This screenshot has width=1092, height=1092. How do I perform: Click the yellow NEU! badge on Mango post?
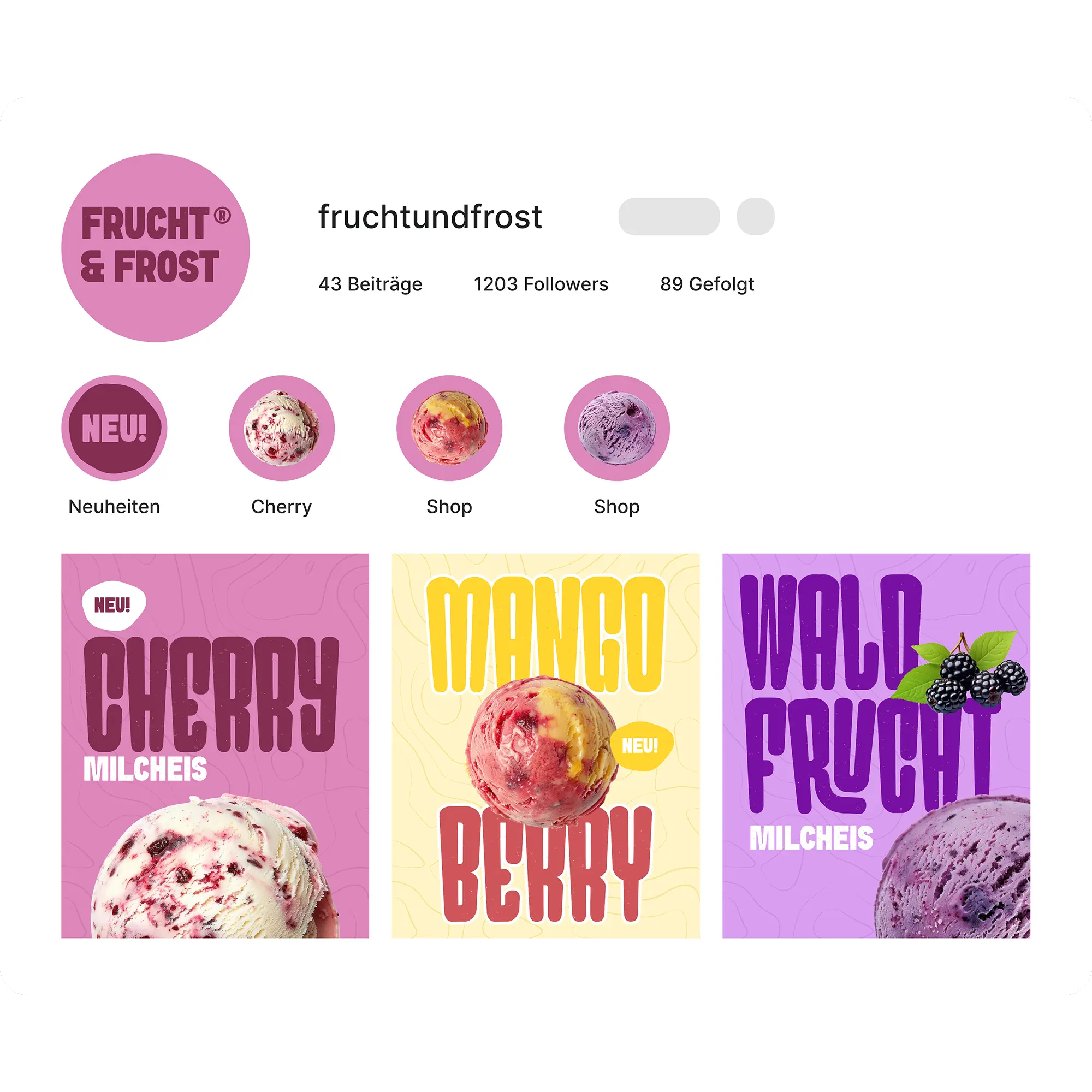641,745
